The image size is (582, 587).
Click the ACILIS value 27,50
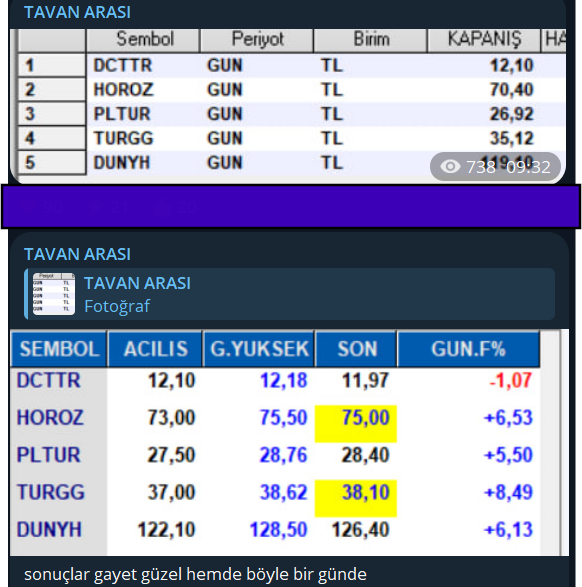click(171, 455)
